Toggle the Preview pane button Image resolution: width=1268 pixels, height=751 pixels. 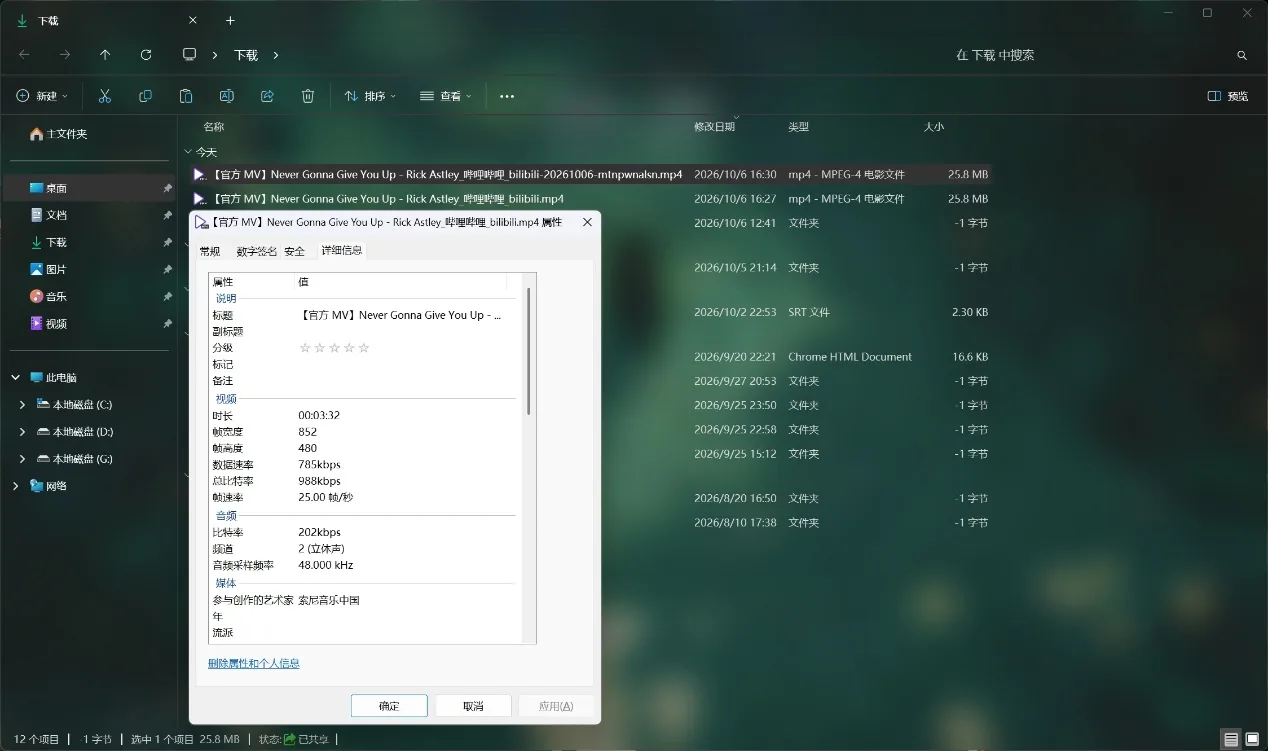coord(1228,96)
